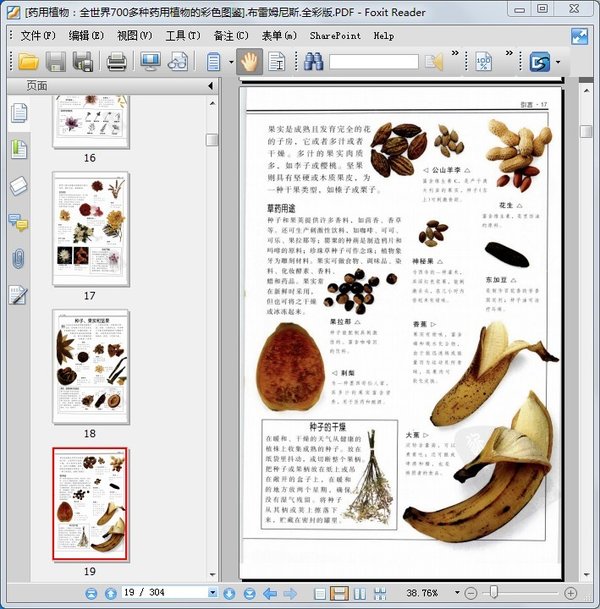Open the 备注(C) menu
The image size is (600, 609).
coord(231,36)
